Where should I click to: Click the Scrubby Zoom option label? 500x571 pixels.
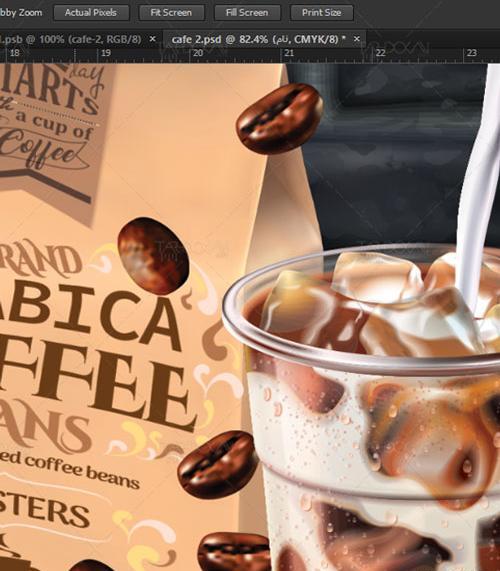pyautogui.click(x=21, y=13)
